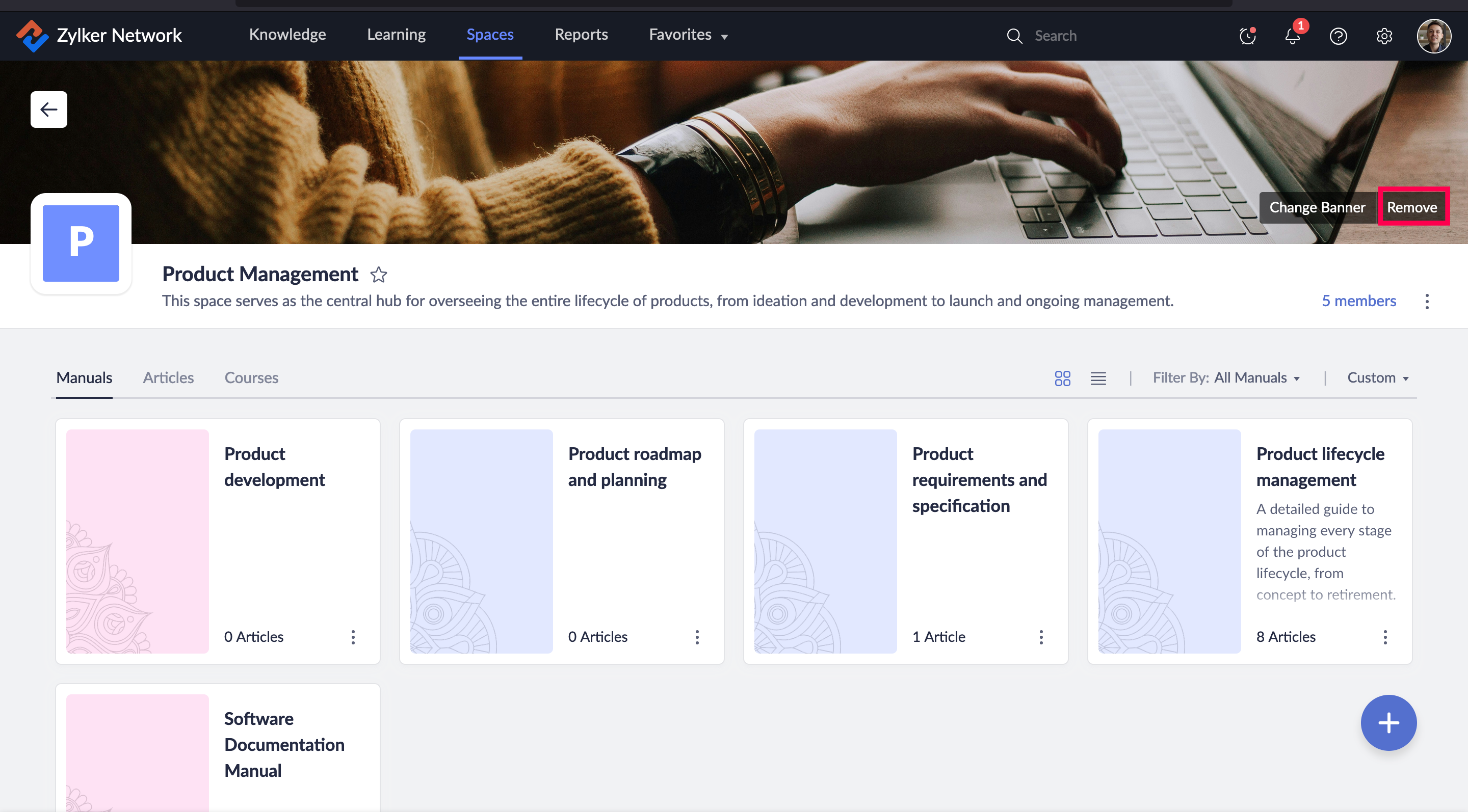Image resolution: width=1468 pixels, height=812 pixels.
Task: Mark Product Management as favorite with star
Action: pyautogui.click(x=378, y=275)
